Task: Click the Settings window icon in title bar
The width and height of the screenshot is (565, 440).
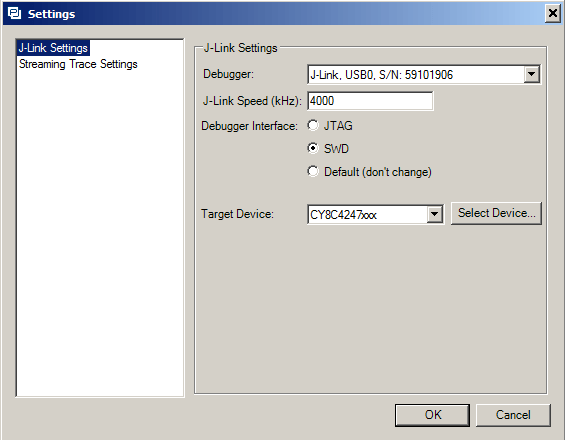Action: 14,13
